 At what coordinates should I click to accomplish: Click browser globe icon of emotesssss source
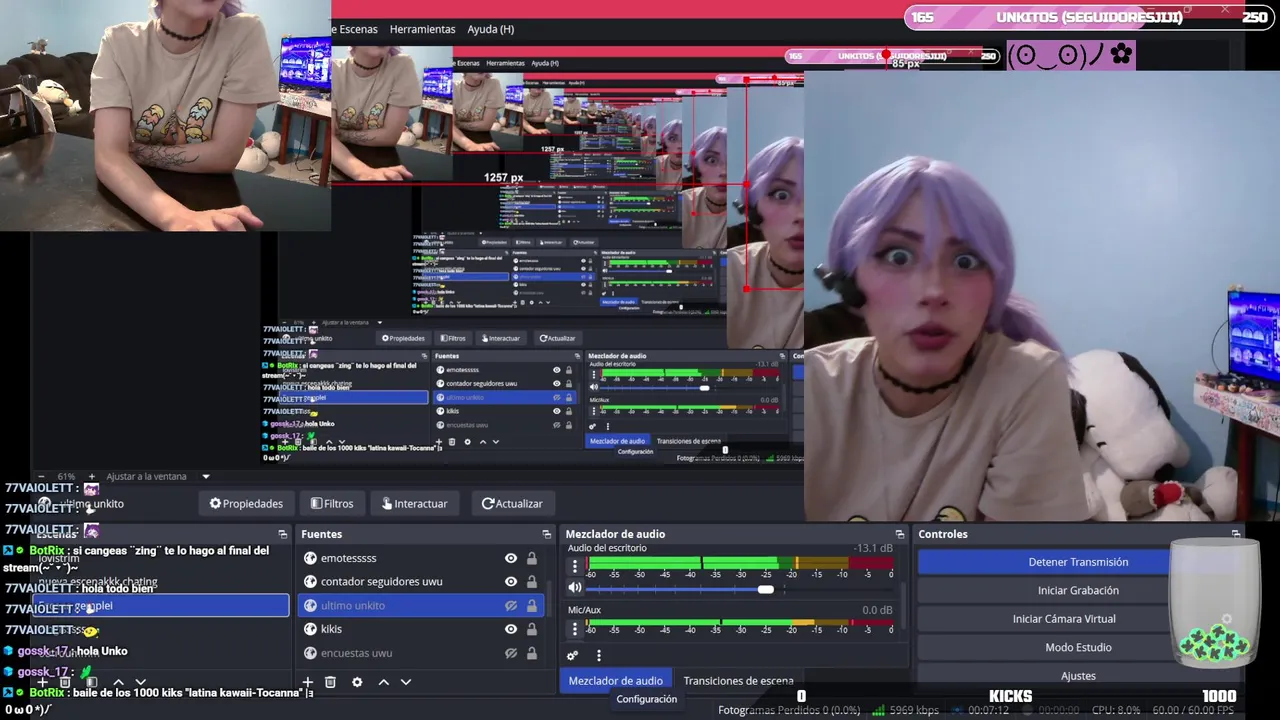click(x=310, y=558)
